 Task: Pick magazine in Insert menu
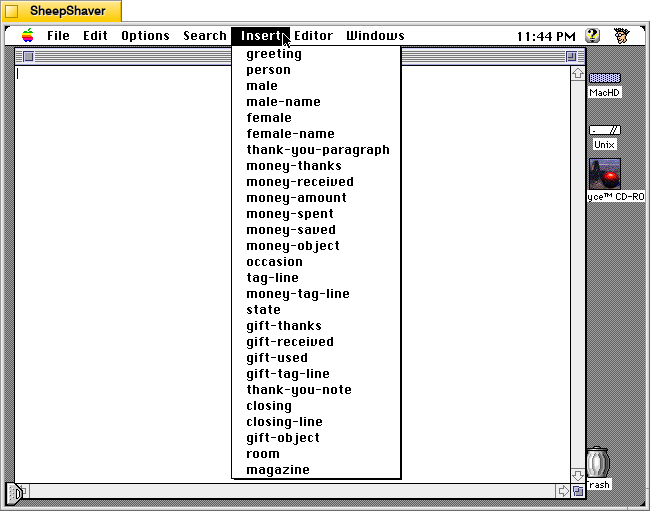(x=316, y=470)
